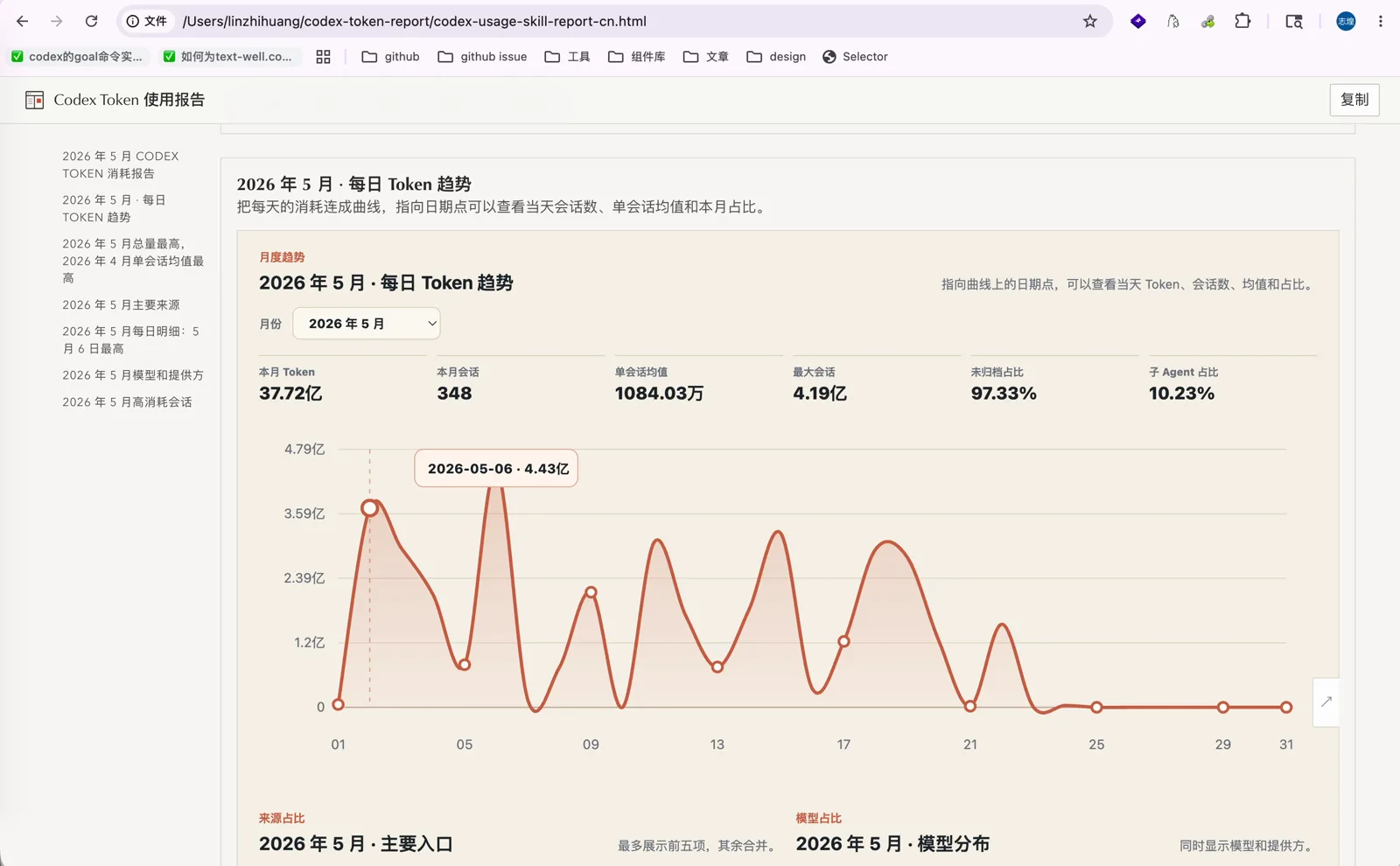Open the Selector bookmark

tap(855, 57)
